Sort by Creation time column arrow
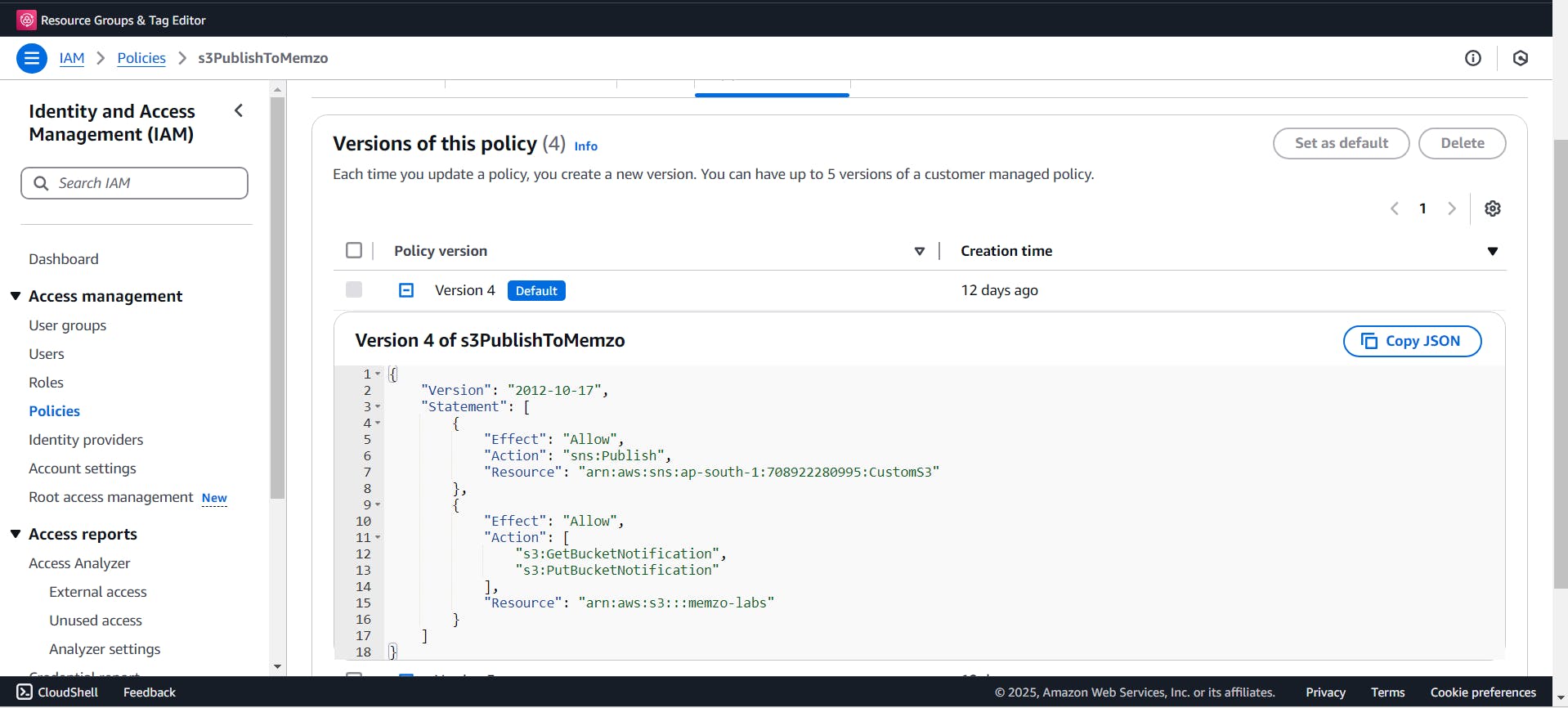This screenshot has height=708, width=1568. pyautogui.click(x=1493, y=251)
